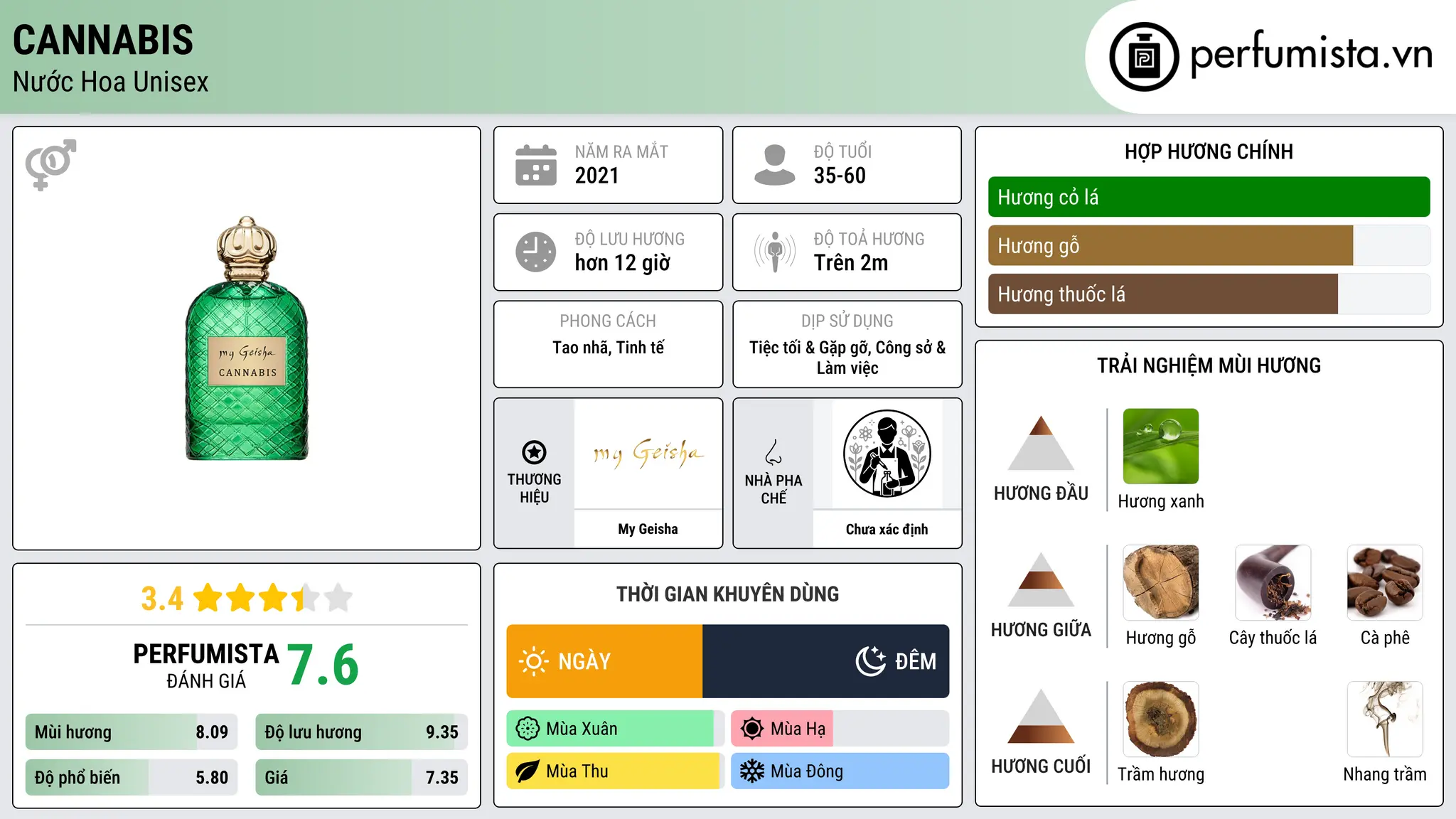
Task: Click the sun icon next to NGÀY
Action: 534,661
